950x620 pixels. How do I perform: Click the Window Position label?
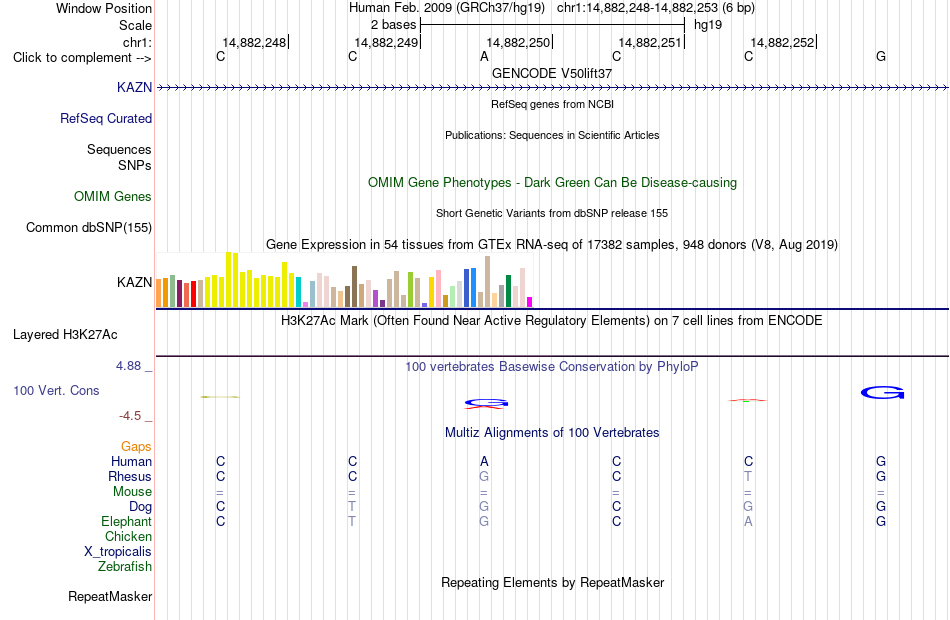[x=104, y=8]
